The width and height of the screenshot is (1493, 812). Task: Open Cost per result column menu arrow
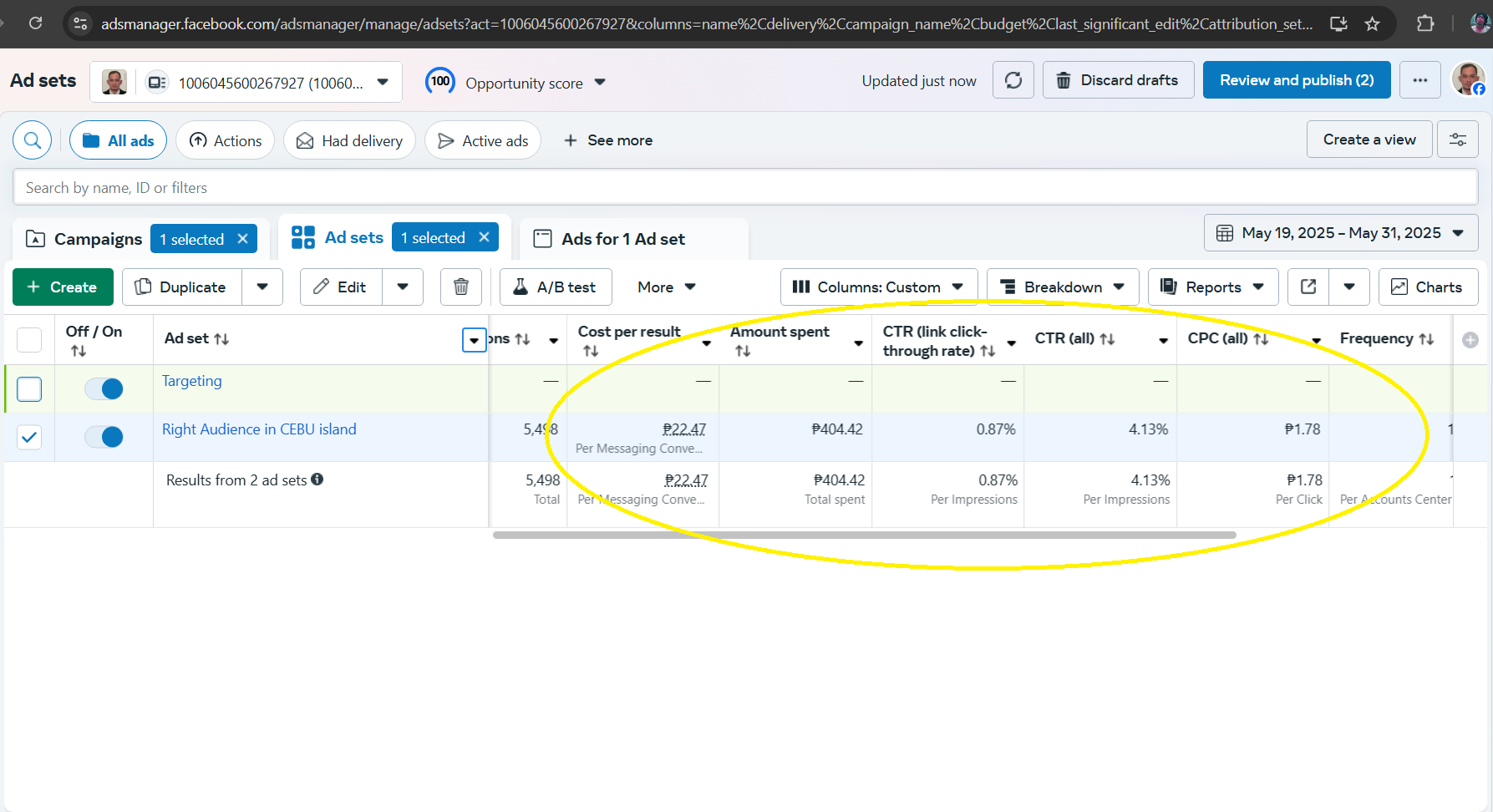coord(706,343)
